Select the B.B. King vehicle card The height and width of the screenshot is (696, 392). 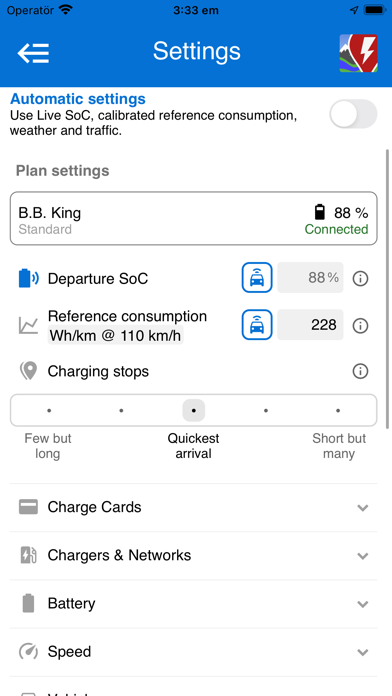(x=194, y=218)
